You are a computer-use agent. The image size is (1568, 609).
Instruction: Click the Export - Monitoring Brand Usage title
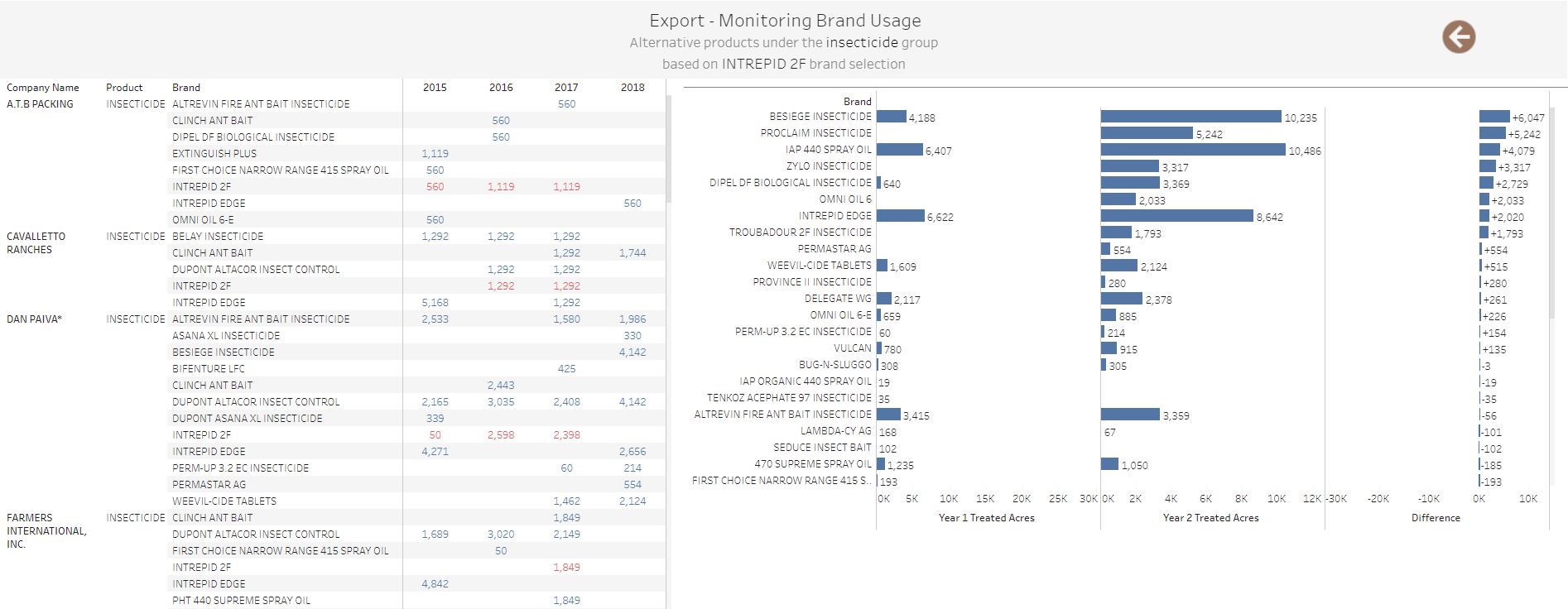coord(785,21)
